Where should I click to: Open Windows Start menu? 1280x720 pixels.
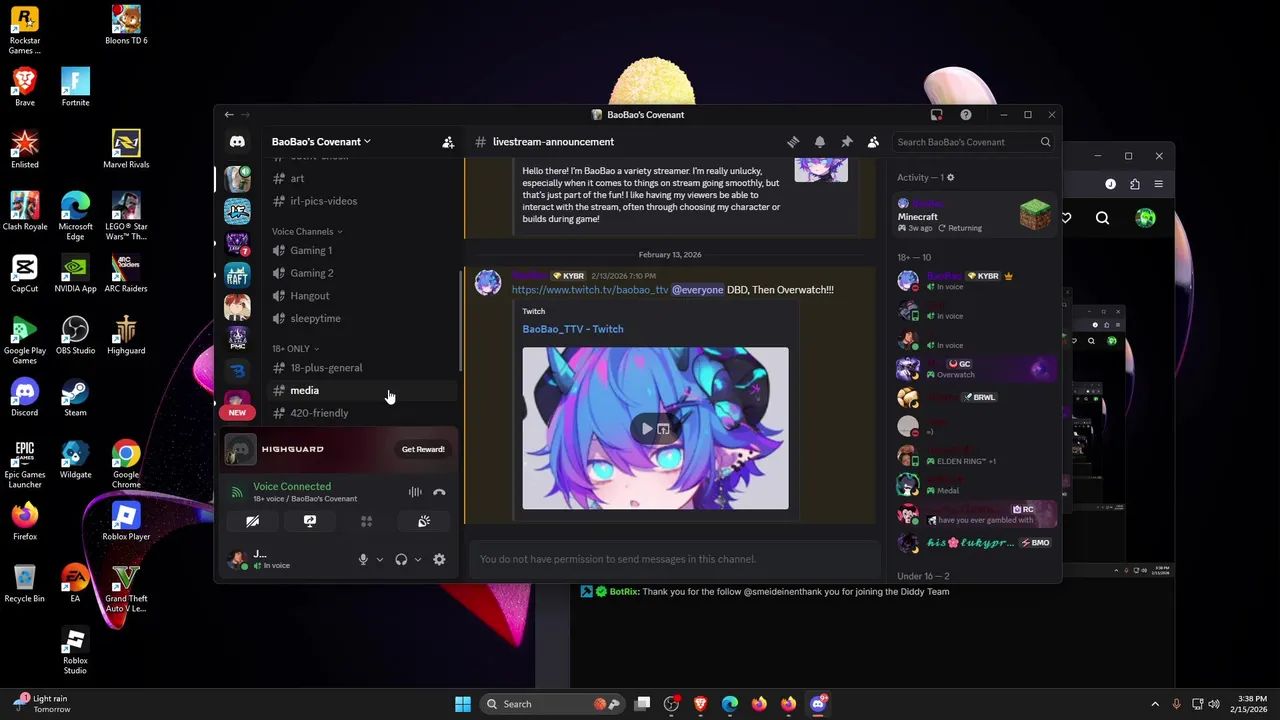(463, 704)
